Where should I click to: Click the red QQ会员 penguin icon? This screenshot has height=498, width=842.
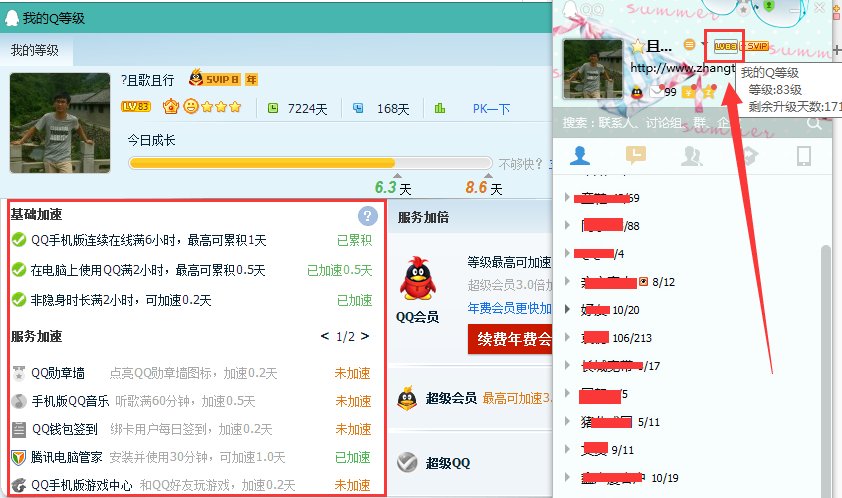(x=417, y=278)
